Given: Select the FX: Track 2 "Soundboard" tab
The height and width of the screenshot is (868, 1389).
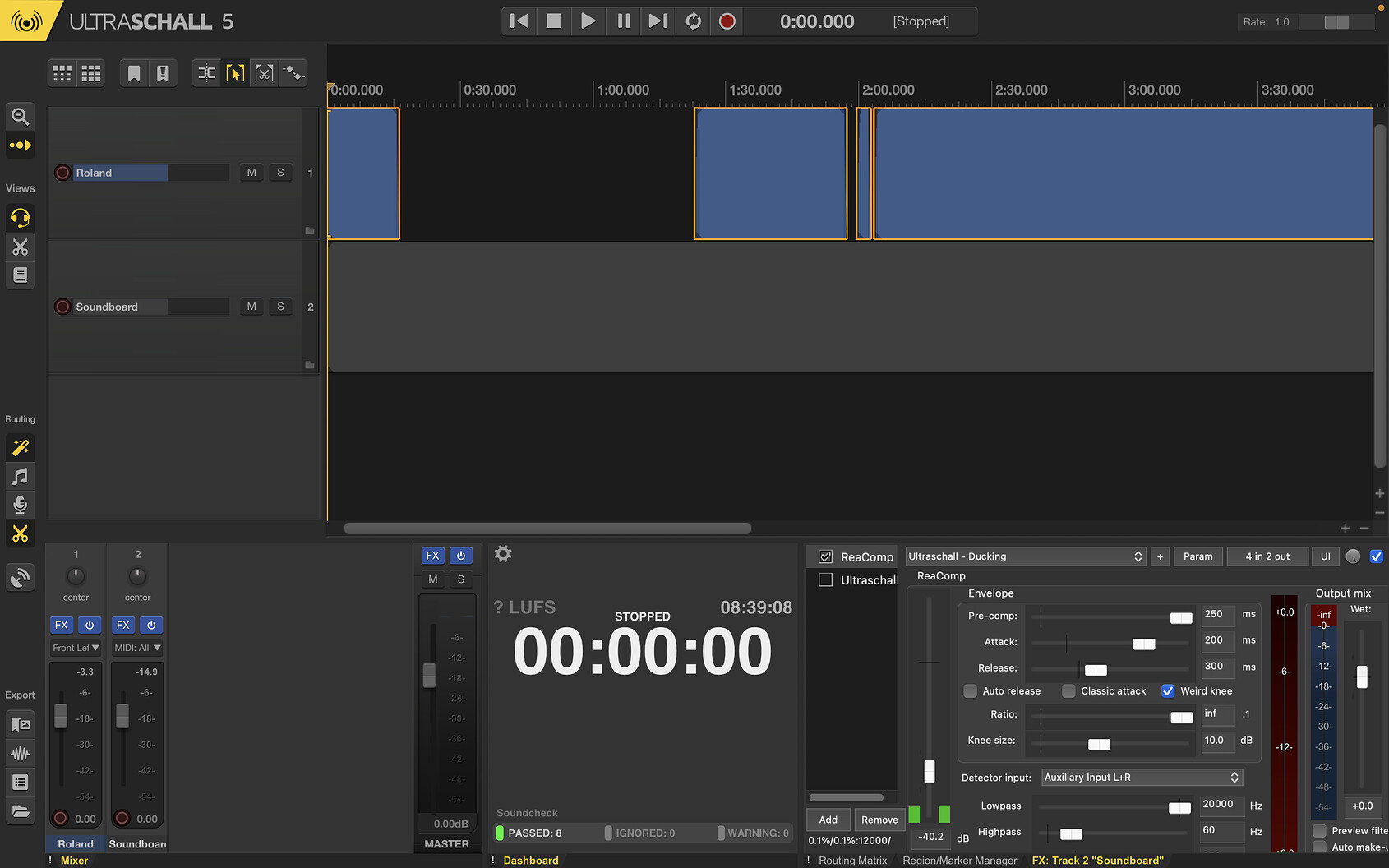Looking at the screenshot, I should (x=1097, y=861).
